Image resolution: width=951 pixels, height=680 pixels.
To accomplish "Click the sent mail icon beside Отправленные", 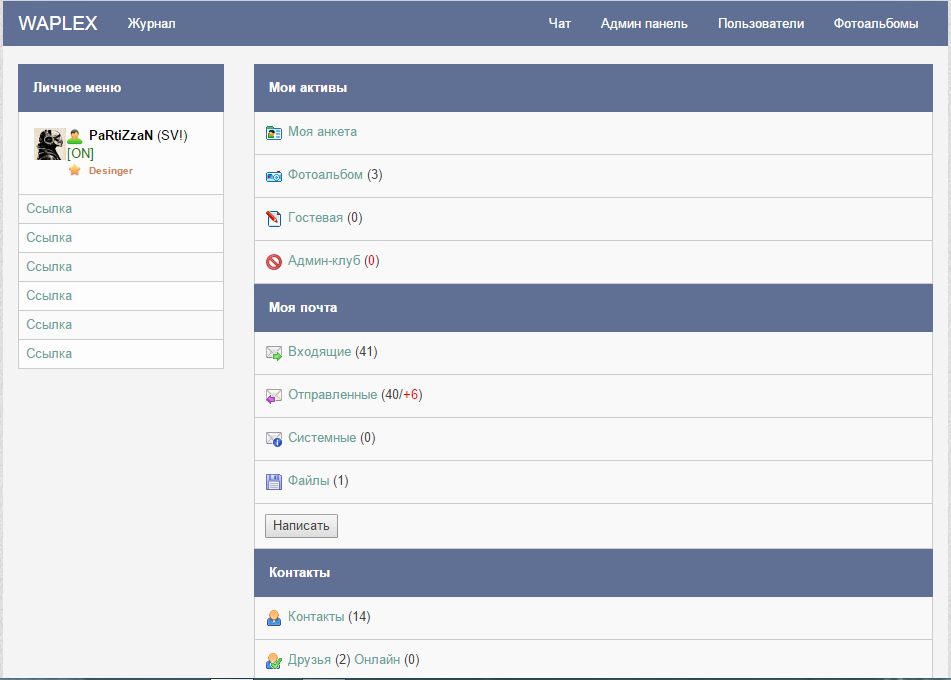I will (274, 396).
